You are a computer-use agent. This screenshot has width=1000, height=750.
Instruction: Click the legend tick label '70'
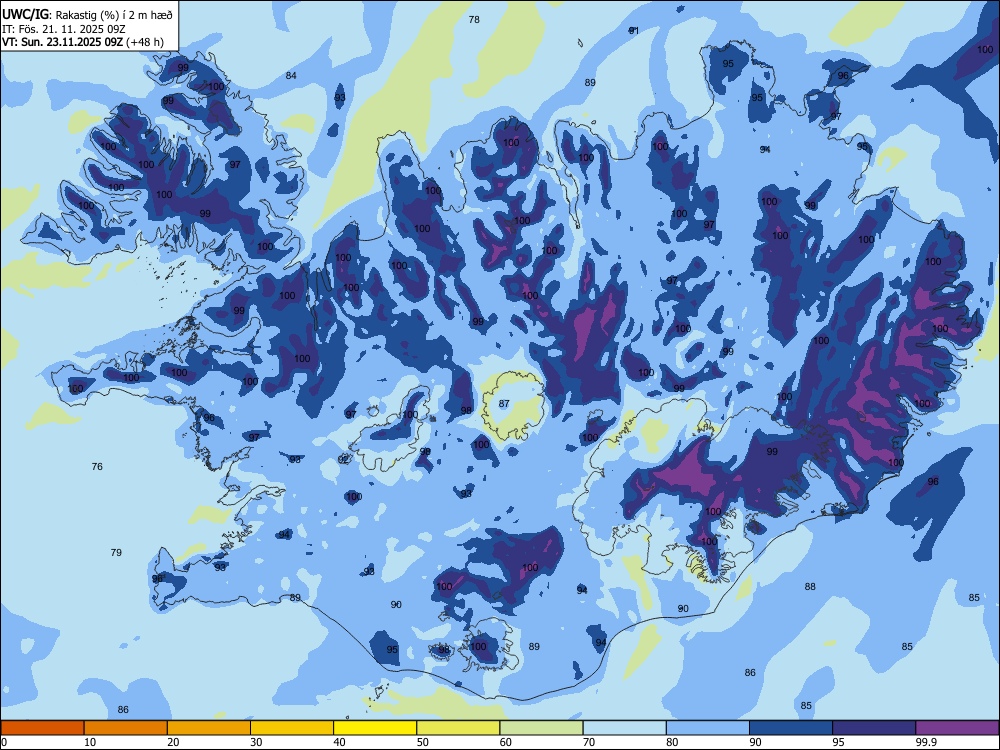pos(589,742)
